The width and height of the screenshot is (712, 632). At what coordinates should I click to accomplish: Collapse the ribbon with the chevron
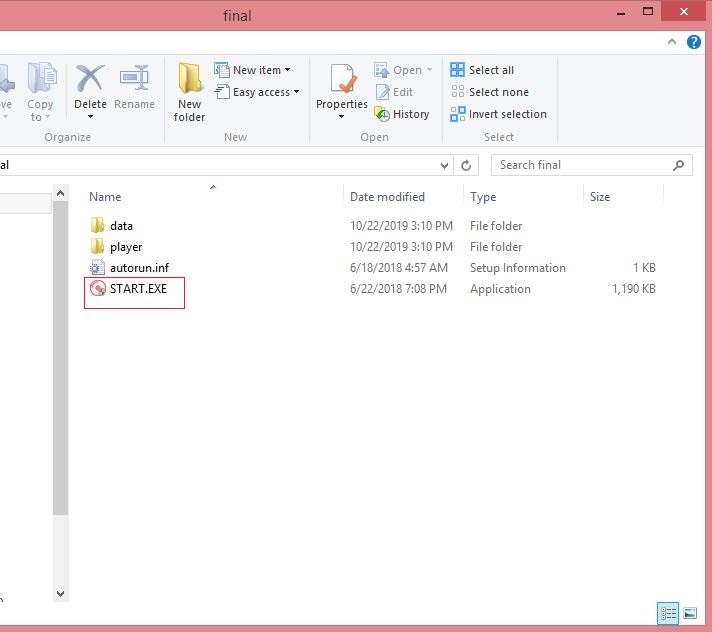click(x=672, y=42)
